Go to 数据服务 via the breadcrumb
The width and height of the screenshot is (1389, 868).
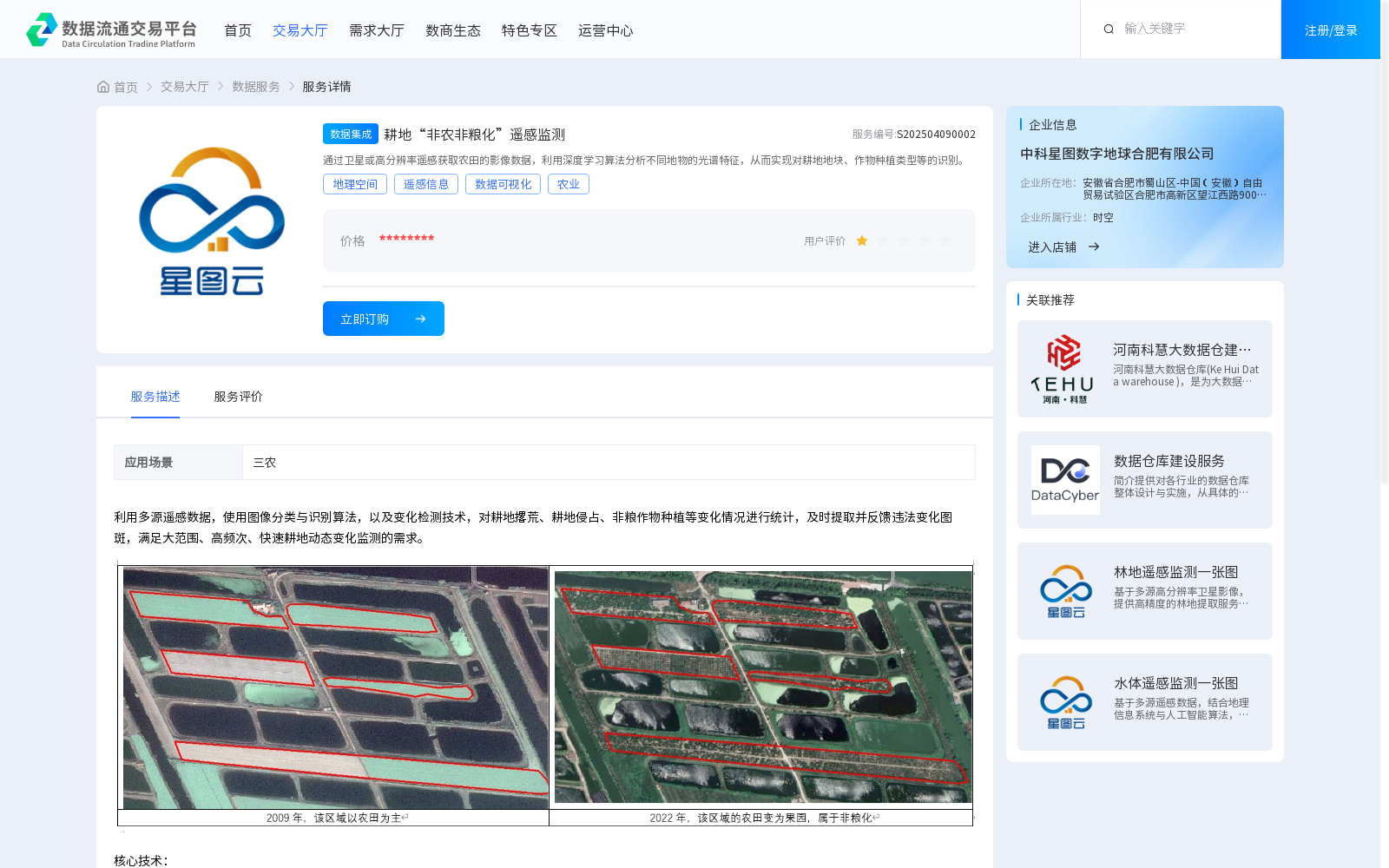pyautogui.click(x=256, y=87)
